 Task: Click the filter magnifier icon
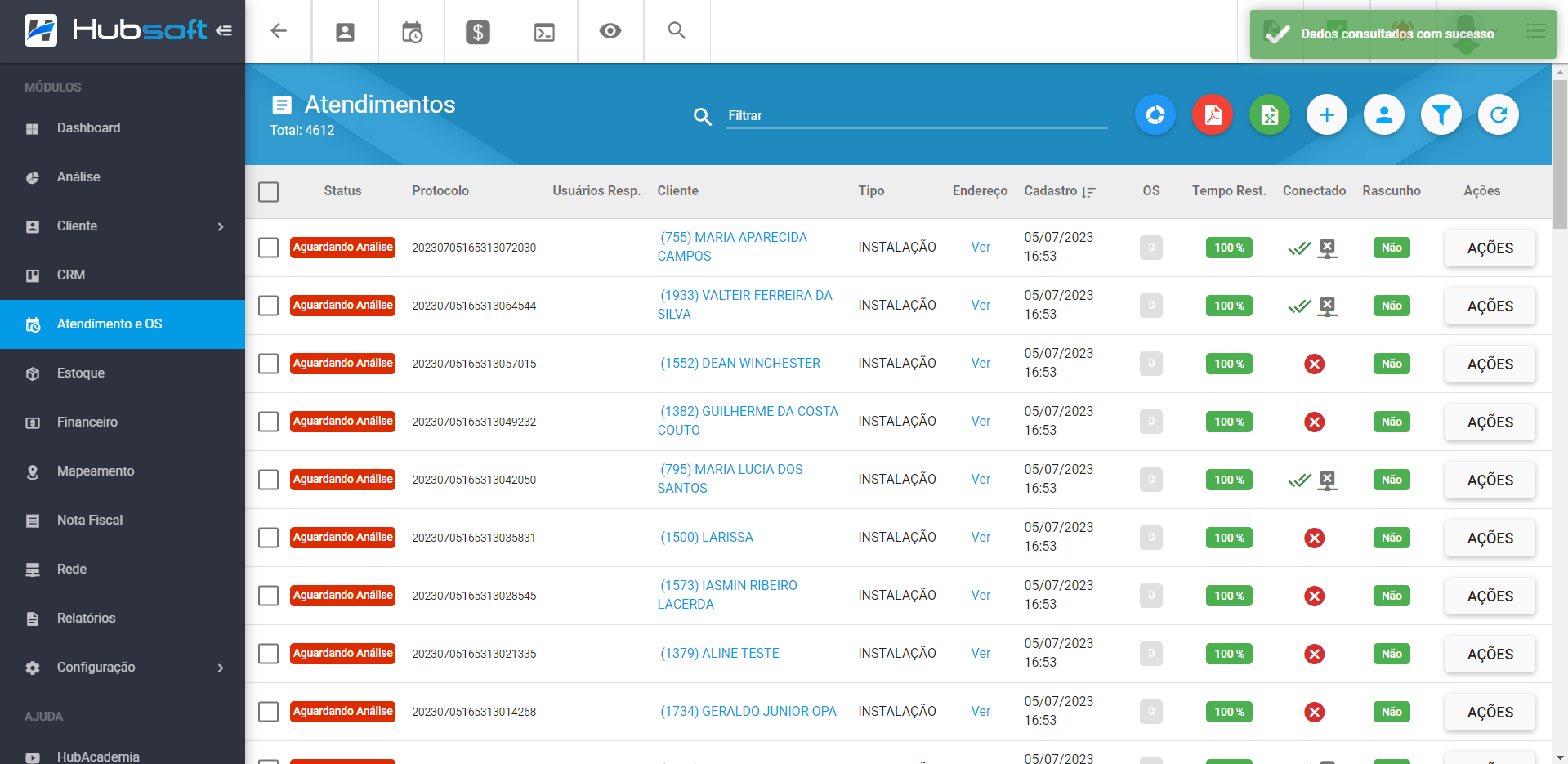click(703, 117)
